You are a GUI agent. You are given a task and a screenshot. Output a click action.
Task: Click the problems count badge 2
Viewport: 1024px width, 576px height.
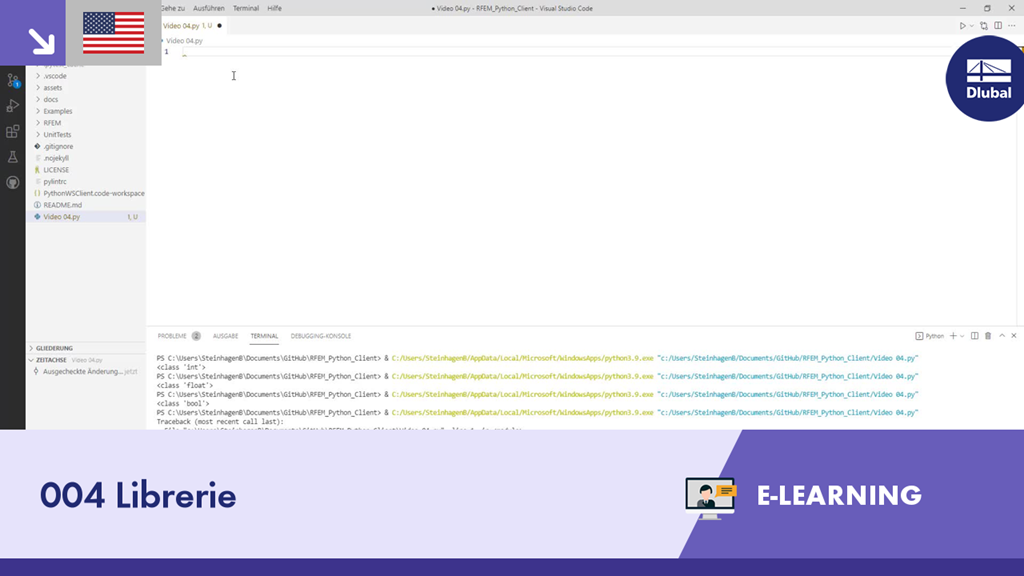(196, 336)
